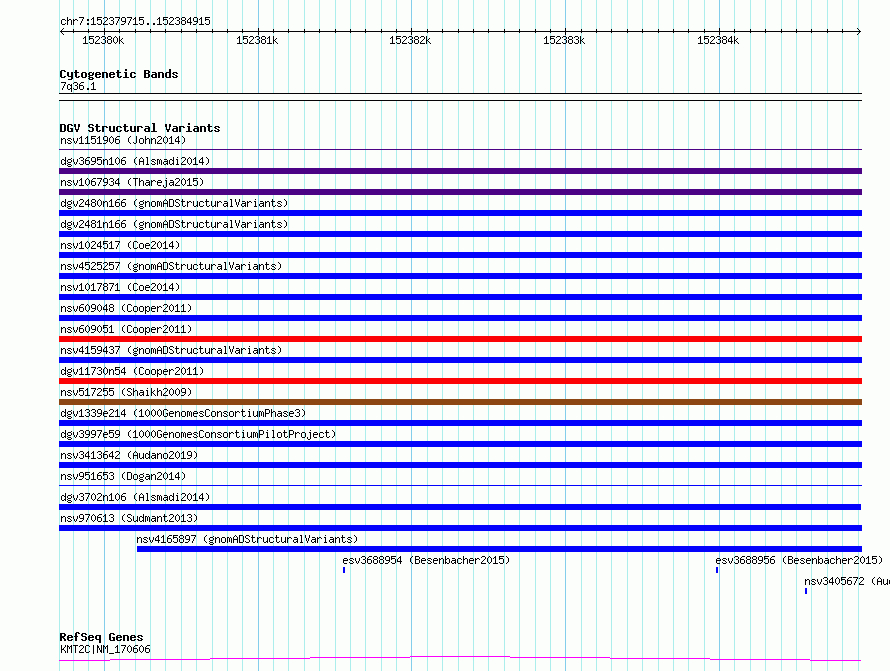Click the DGV Structural Variants track title
890x671 pixels.
click(x=140, y=128)
